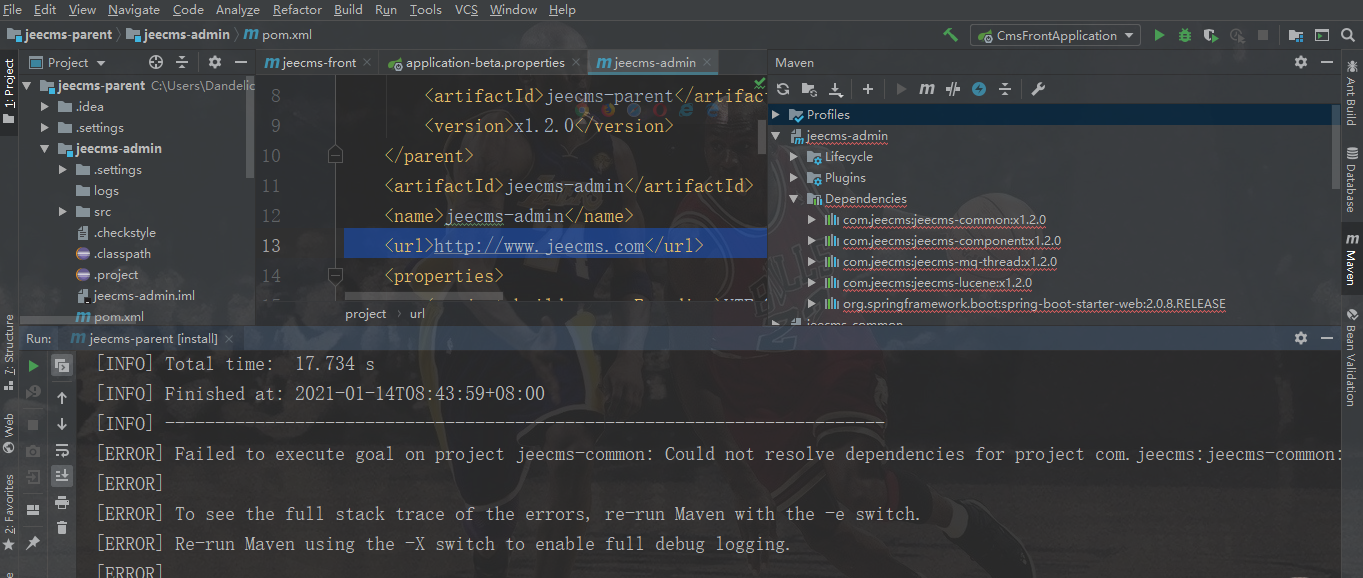Click the http://www.jeecms.com link in editor

coord(539,246)
